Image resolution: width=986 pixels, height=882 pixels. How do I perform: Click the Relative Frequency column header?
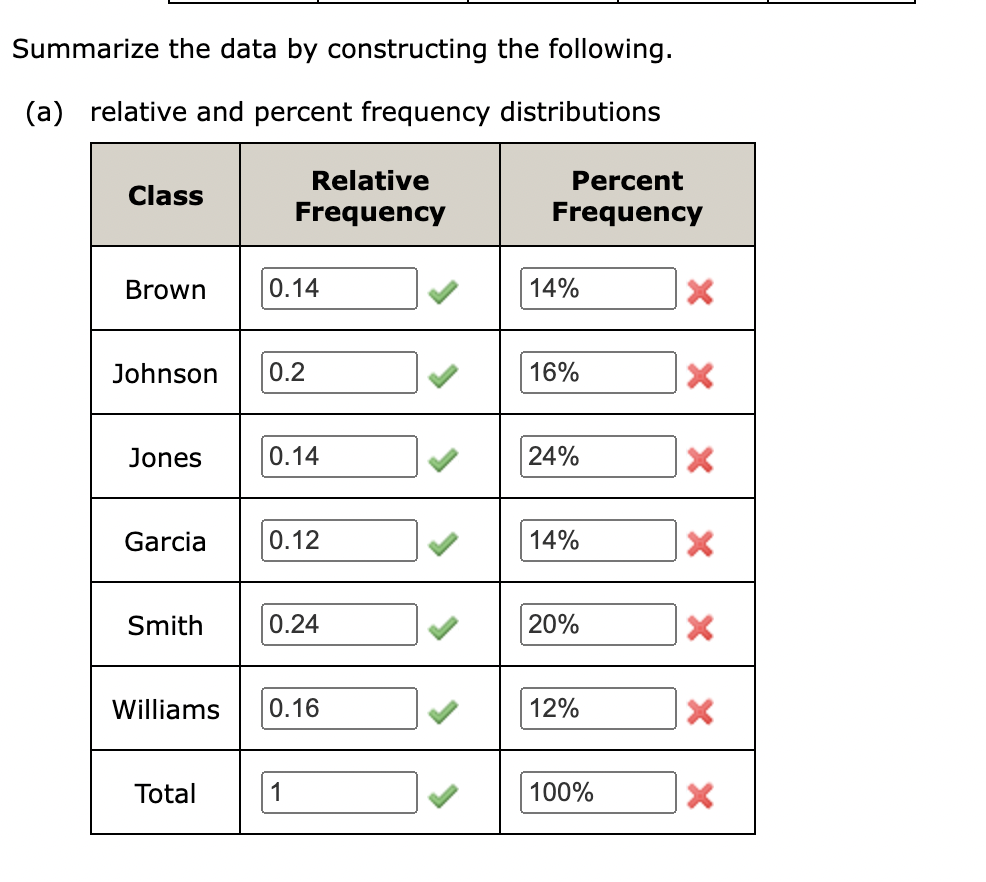(370, 195)
